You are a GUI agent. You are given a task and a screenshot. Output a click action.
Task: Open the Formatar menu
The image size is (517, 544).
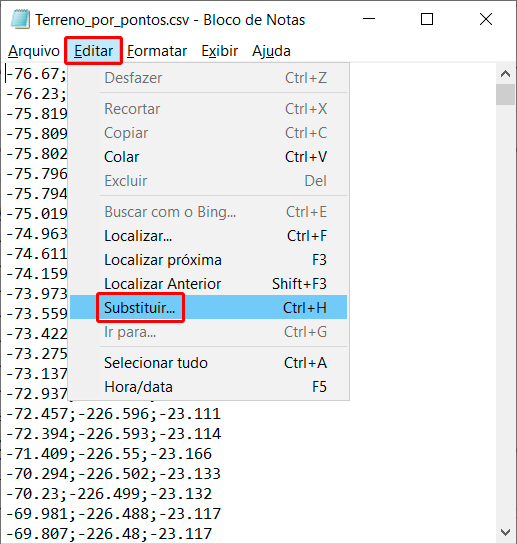point(157,51)
